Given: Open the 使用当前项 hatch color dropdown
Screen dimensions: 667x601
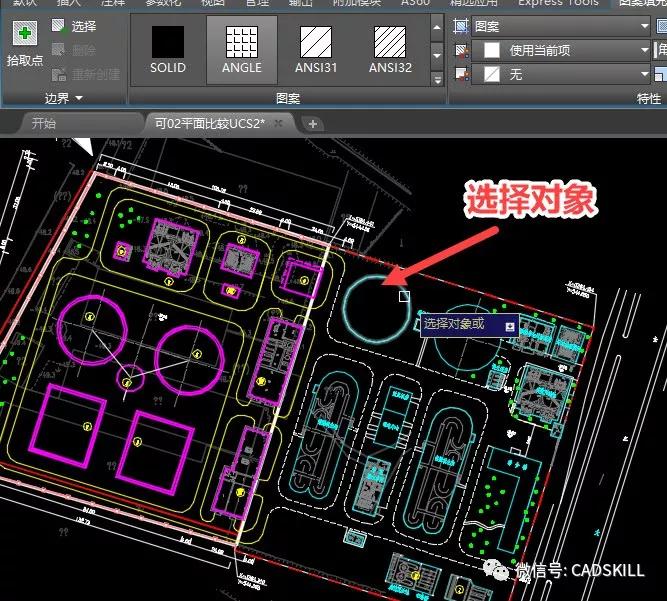Looking at the screenshot, I should 561,51.
